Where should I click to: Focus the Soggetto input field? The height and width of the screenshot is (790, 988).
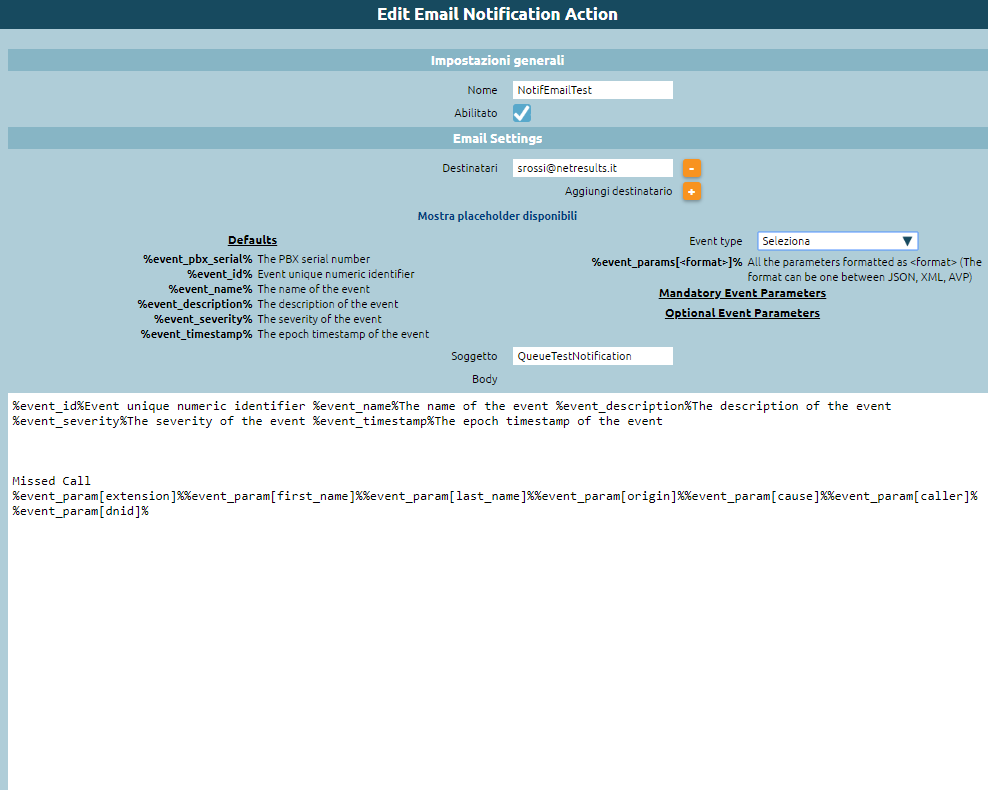click(592, 356)
